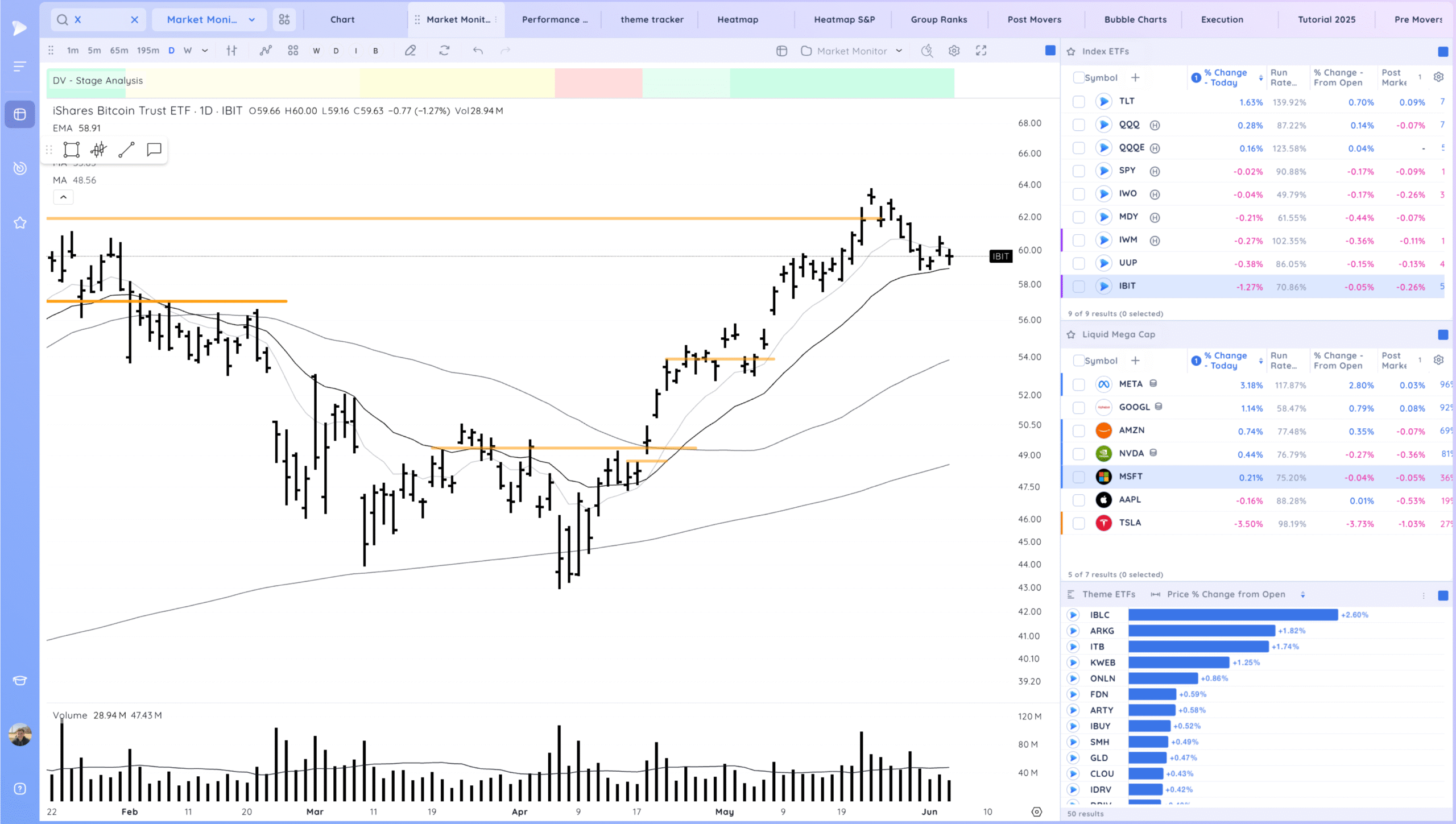
Task: Open the chart style bars icon
Action: (x=231, y=51)
